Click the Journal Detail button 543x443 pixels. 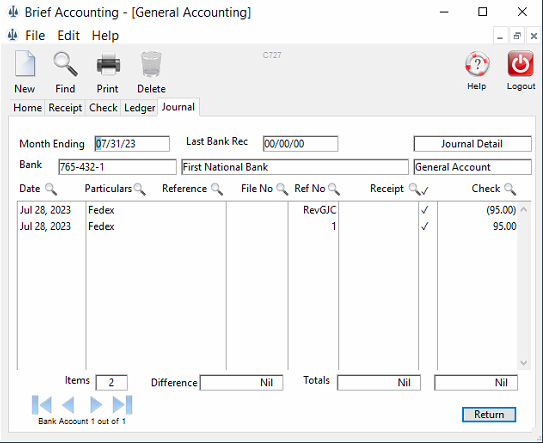[x=472, y=144]
